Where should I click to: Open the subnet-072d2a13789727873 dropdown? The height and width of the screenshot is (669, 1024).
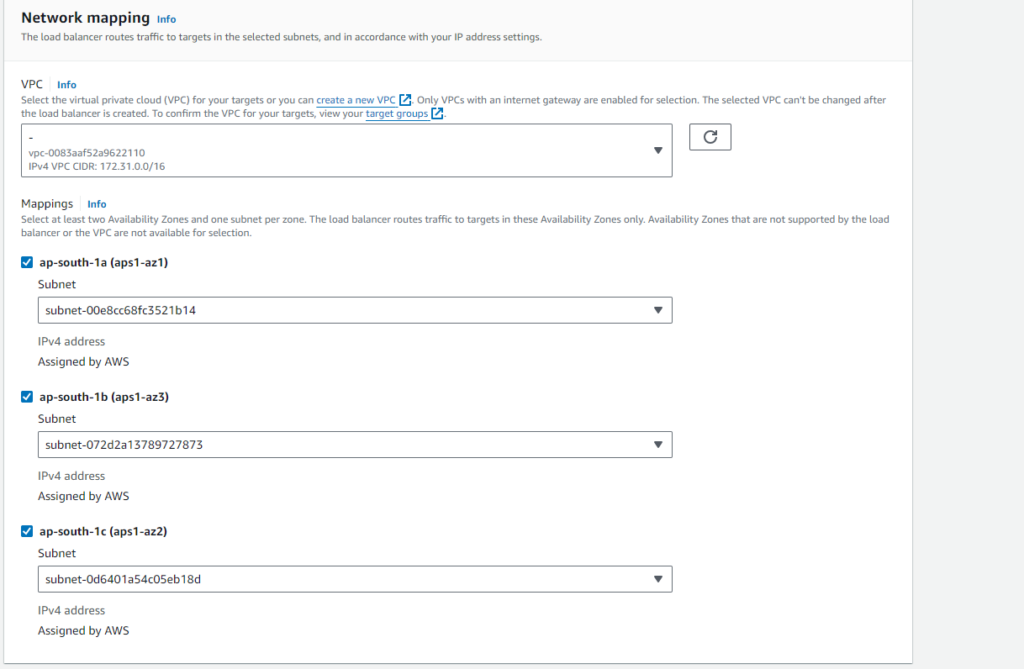tap(355, 445)
